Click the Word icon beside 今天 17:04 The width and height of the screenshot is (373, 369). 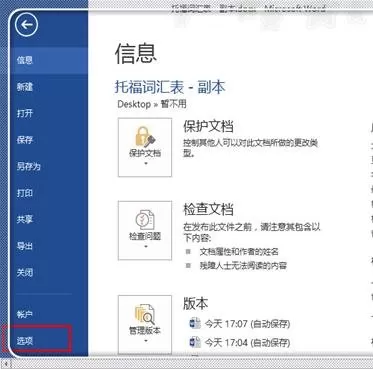tap(195, 342)
